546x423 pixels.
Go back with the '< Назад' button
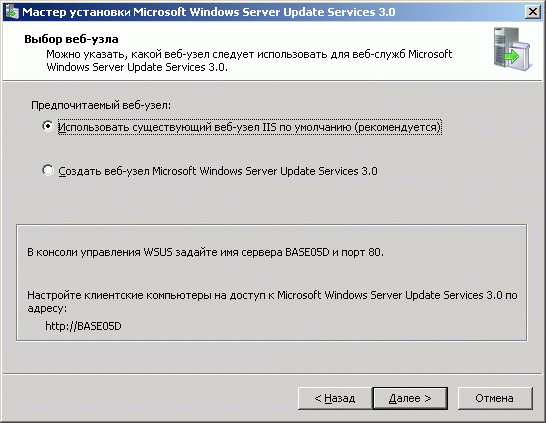click(335, 398)
